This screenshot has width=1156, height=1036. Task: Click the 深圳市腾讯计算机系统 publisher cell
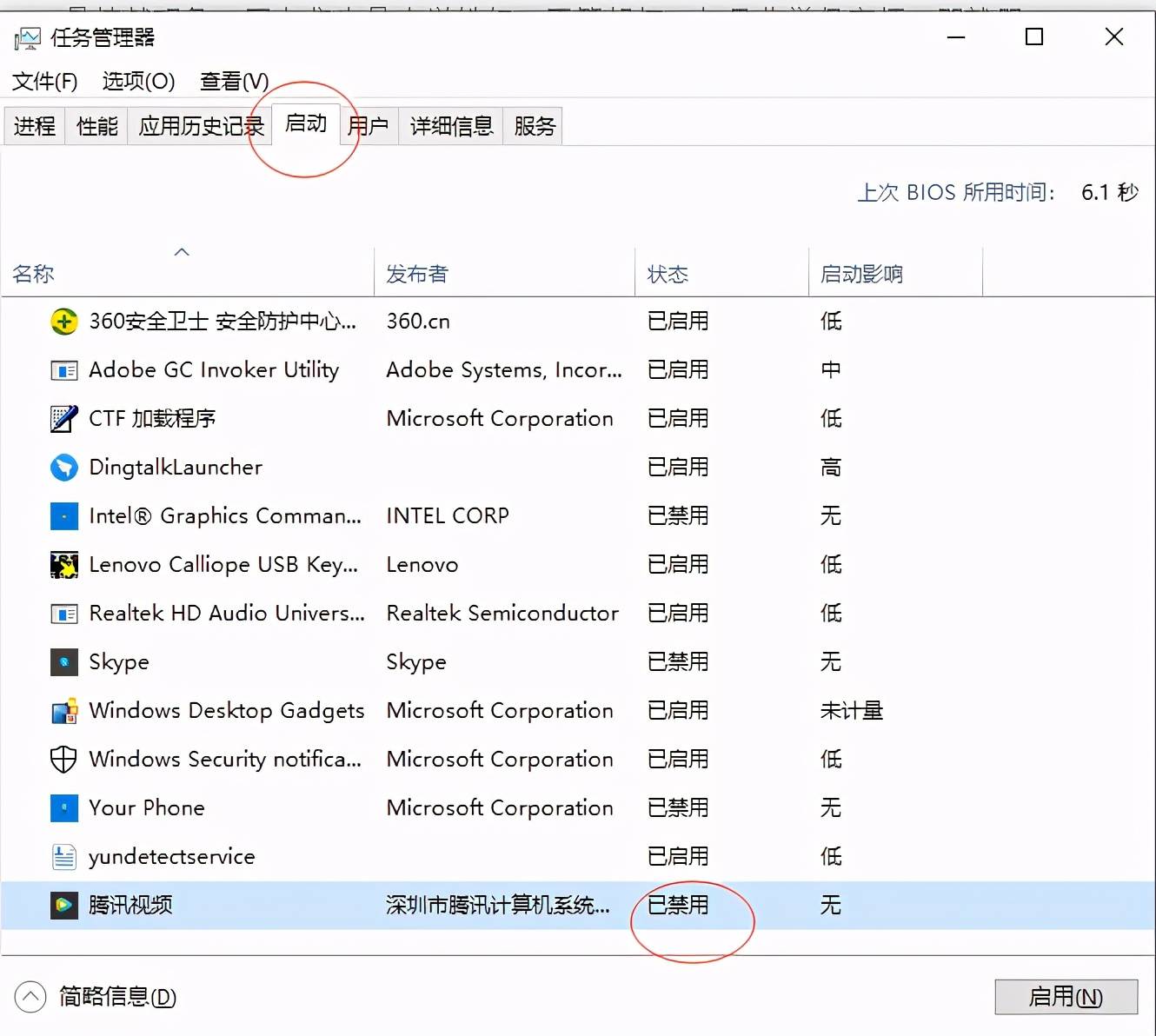tap(498, 906)
